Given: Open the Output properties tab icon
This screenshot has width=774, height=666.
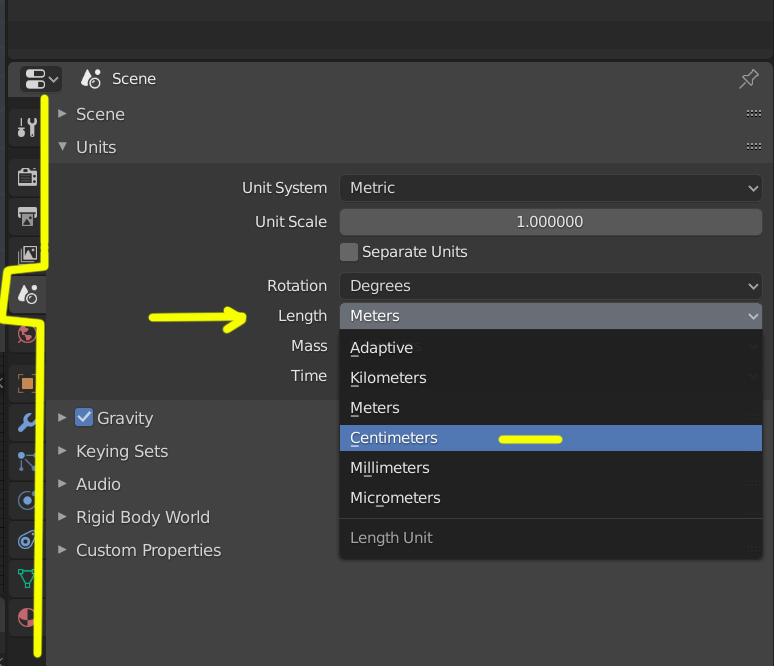Looking at the screenshot, I should (27, 216).
